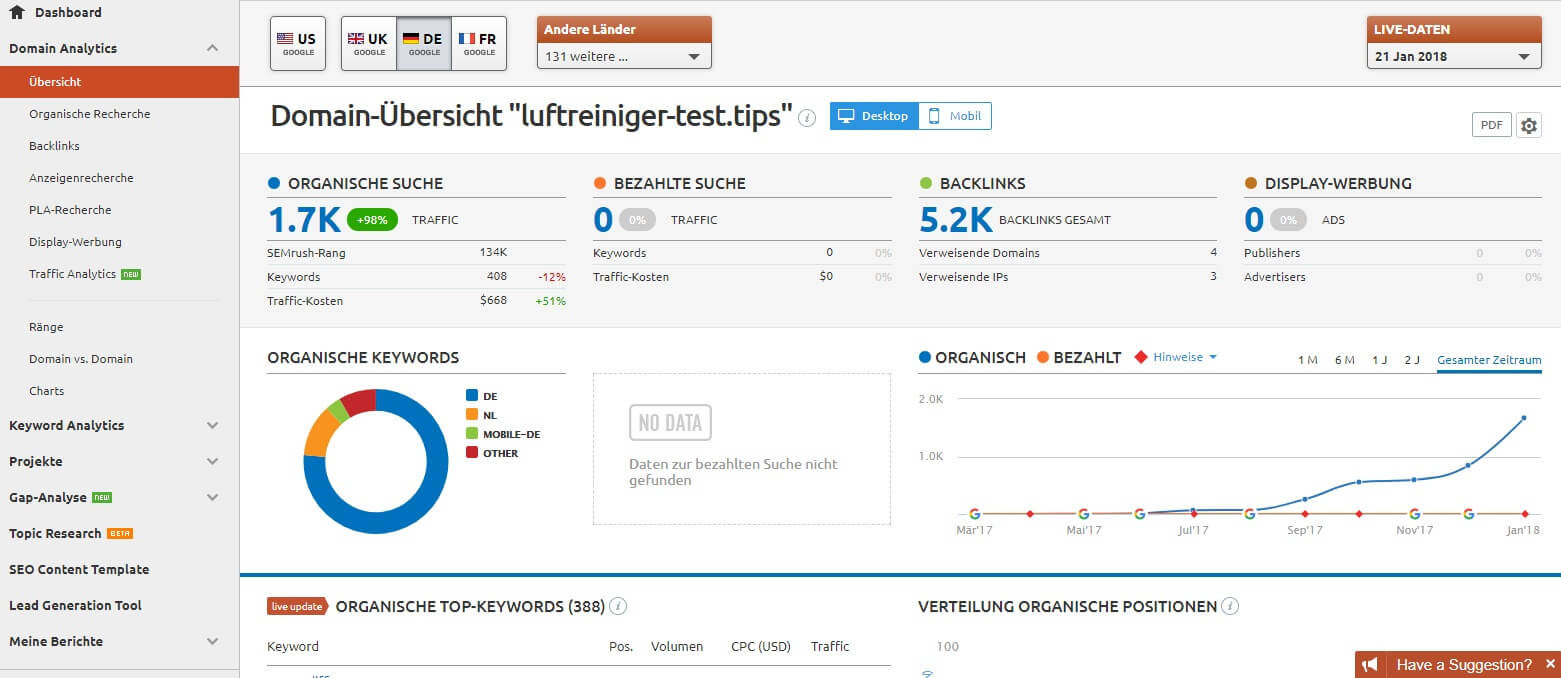Click info icon next to Organische Top-Keywords
Screen dimensions: 1561x678
(x=618, y=606)
